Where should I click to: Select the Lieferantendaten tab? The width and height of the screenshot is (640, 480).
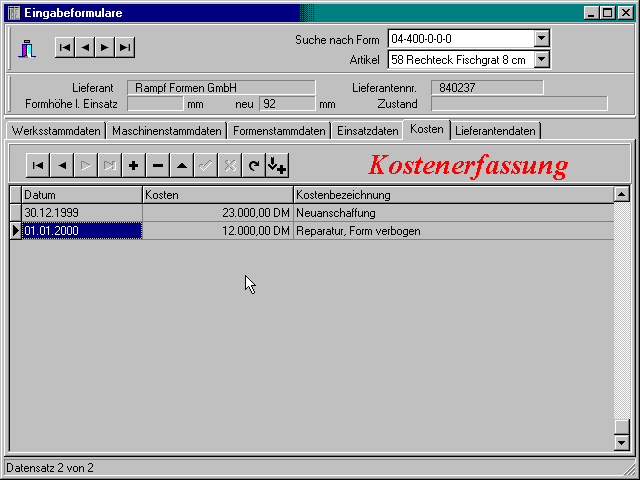click(x=496, y=131)
